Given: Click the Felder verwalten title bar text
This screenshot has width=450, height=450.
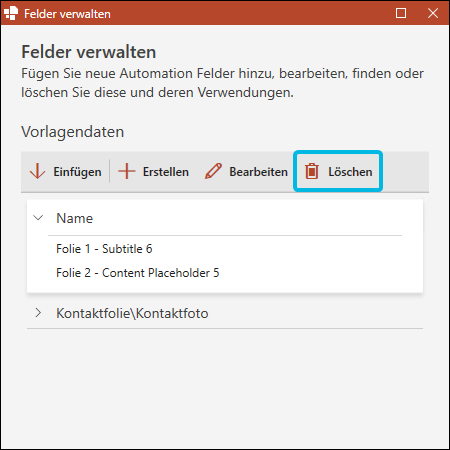Looking at the screenshot, I should click(x=67, y=14).
